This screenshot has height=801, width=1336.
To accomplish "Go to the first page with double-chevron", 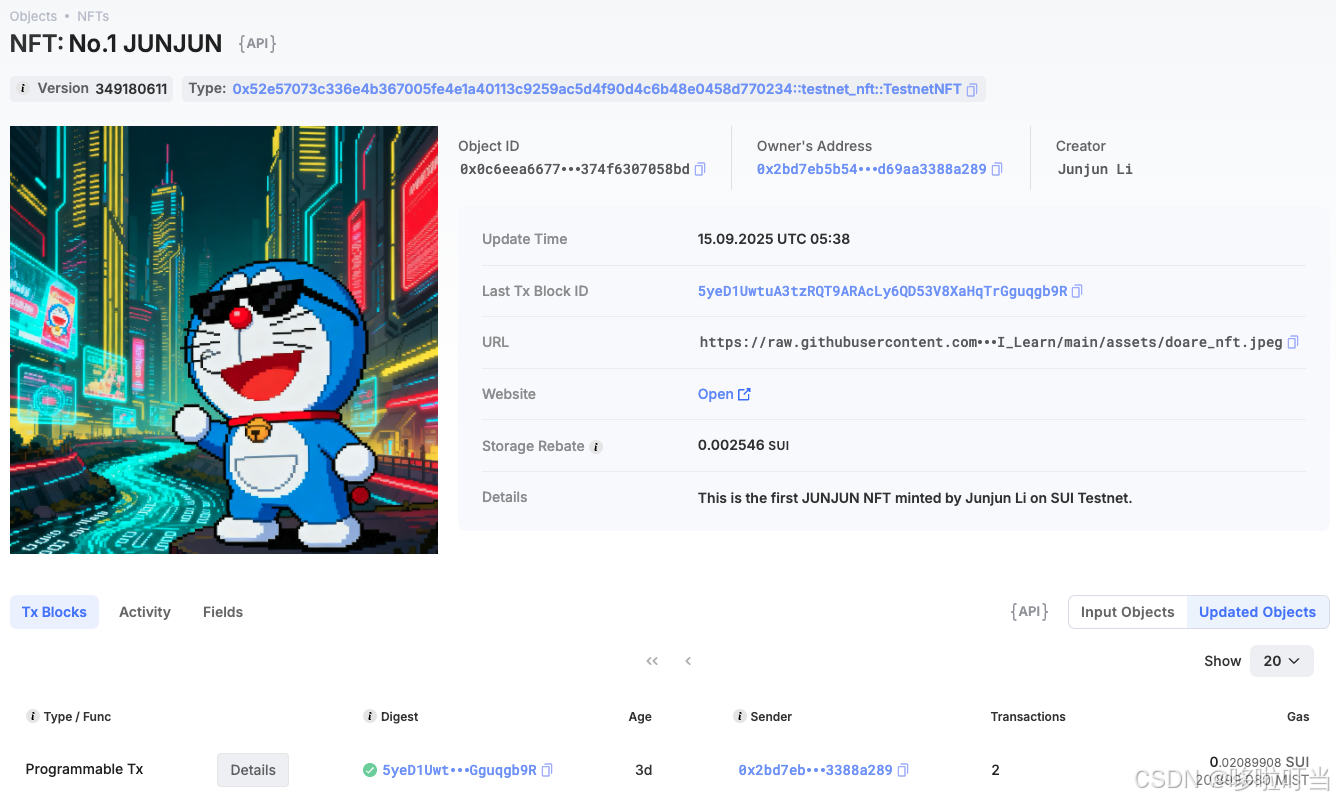I will [x=652, y=661].
